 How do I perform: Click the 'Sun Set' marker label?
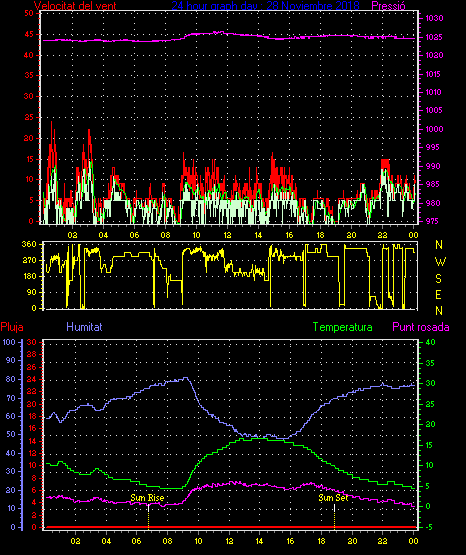(x=333, y=498)
